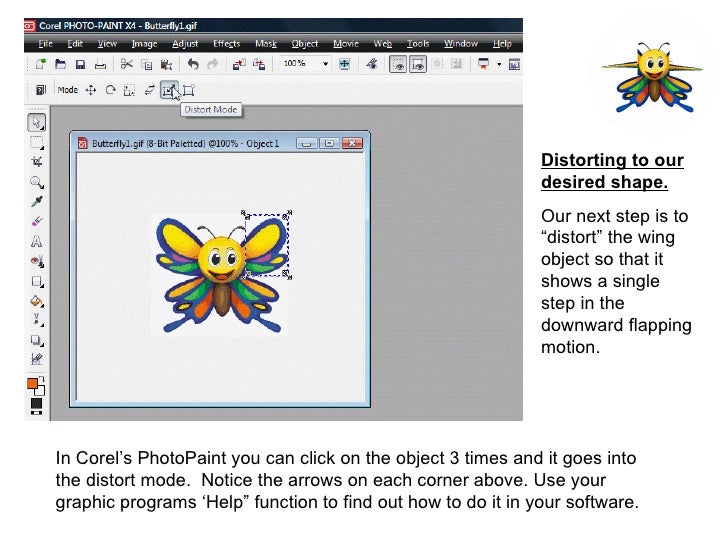Open the Mask menu
728x546 pixels.
click(x=266, y=44)
